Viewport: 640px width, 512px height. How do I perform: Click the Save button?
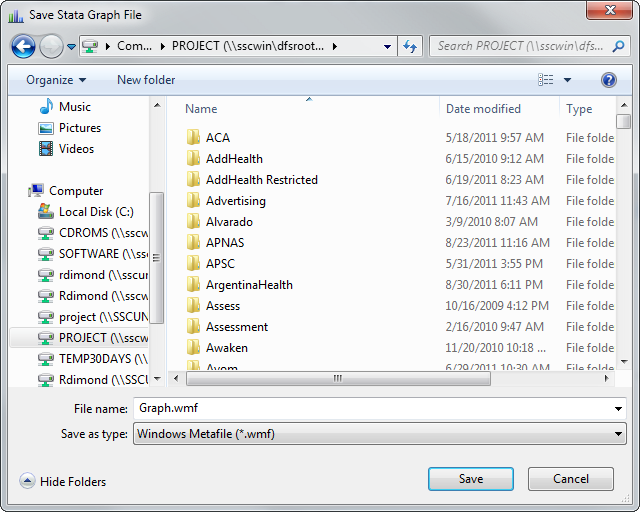coord(471,479)
